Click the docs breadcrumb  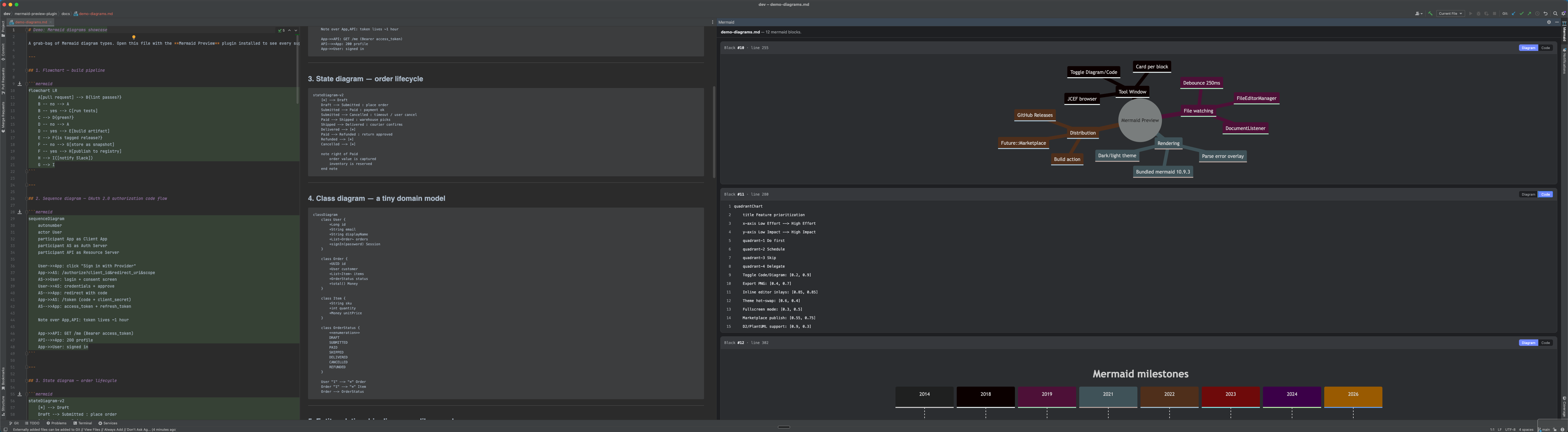pyautogui.click(x=65, y=13)
